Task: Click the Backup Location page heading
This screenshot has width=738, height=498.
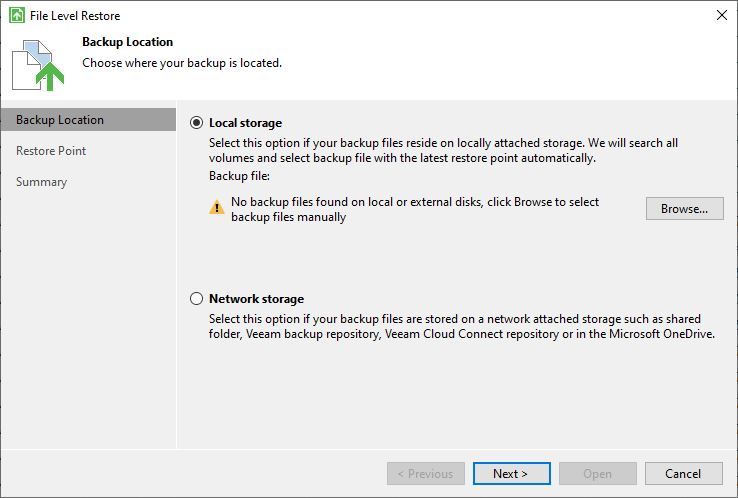Action: coord(128,42)
